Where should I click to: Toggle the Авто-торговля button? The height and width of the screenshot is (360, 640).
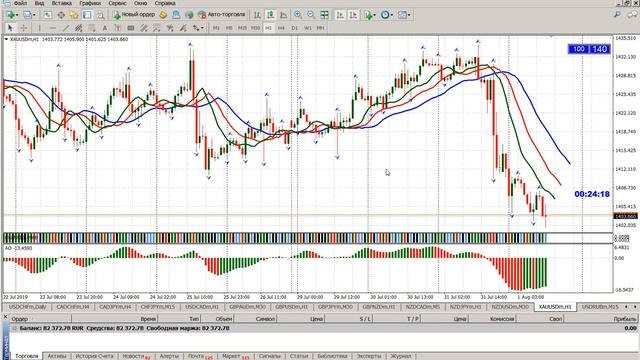(222, 15)
